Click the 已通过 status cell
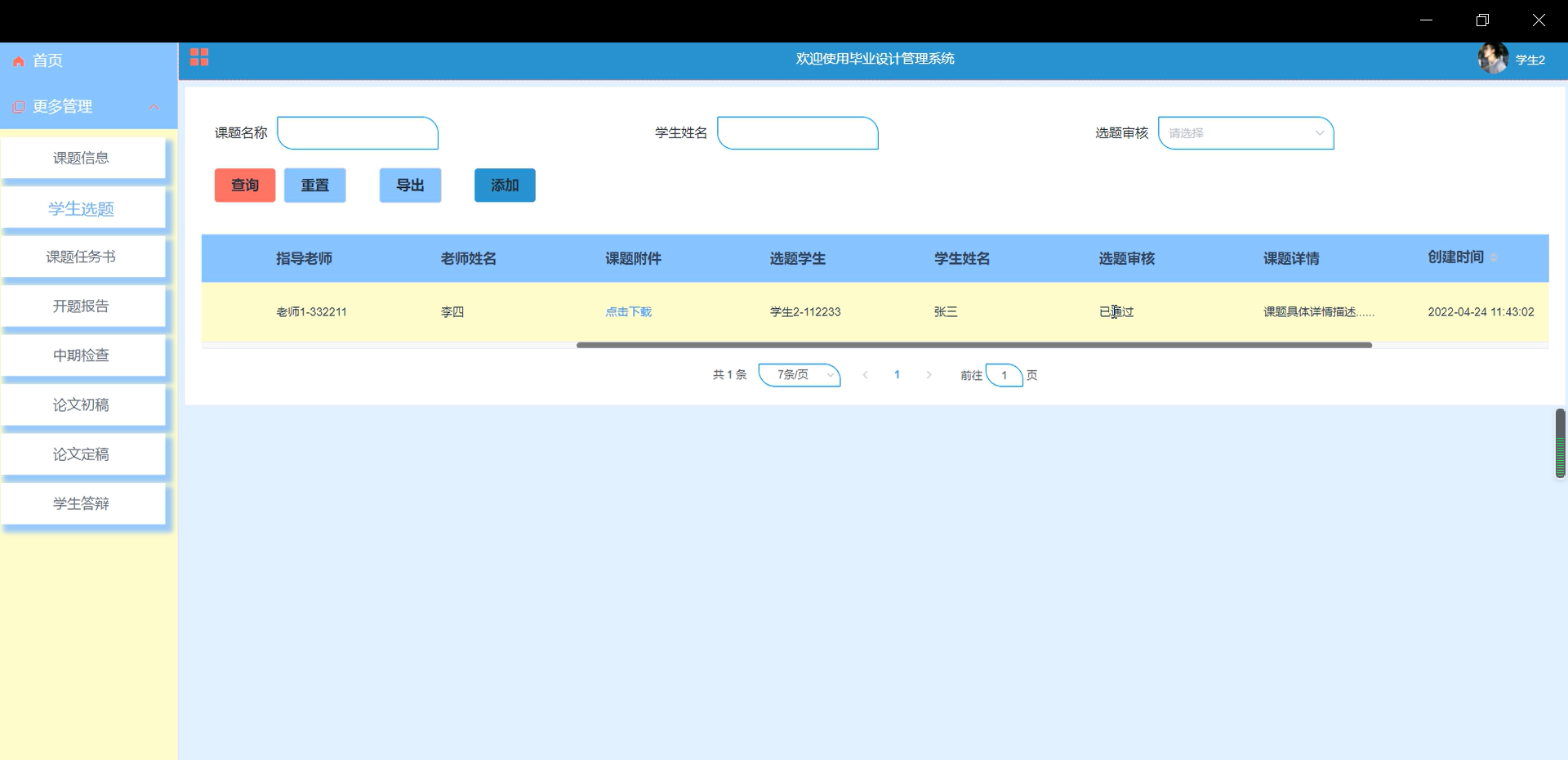 (1116, 312)
